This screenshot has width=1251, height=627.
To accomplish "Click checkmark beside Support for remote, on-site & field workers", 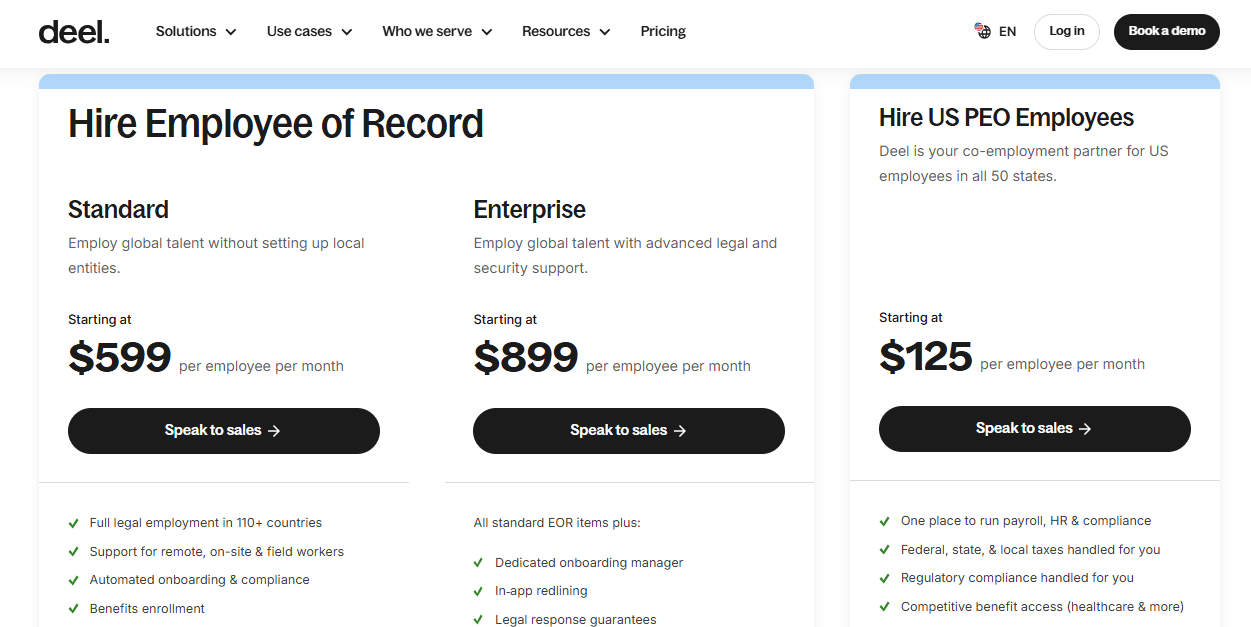I will point(73,552).
